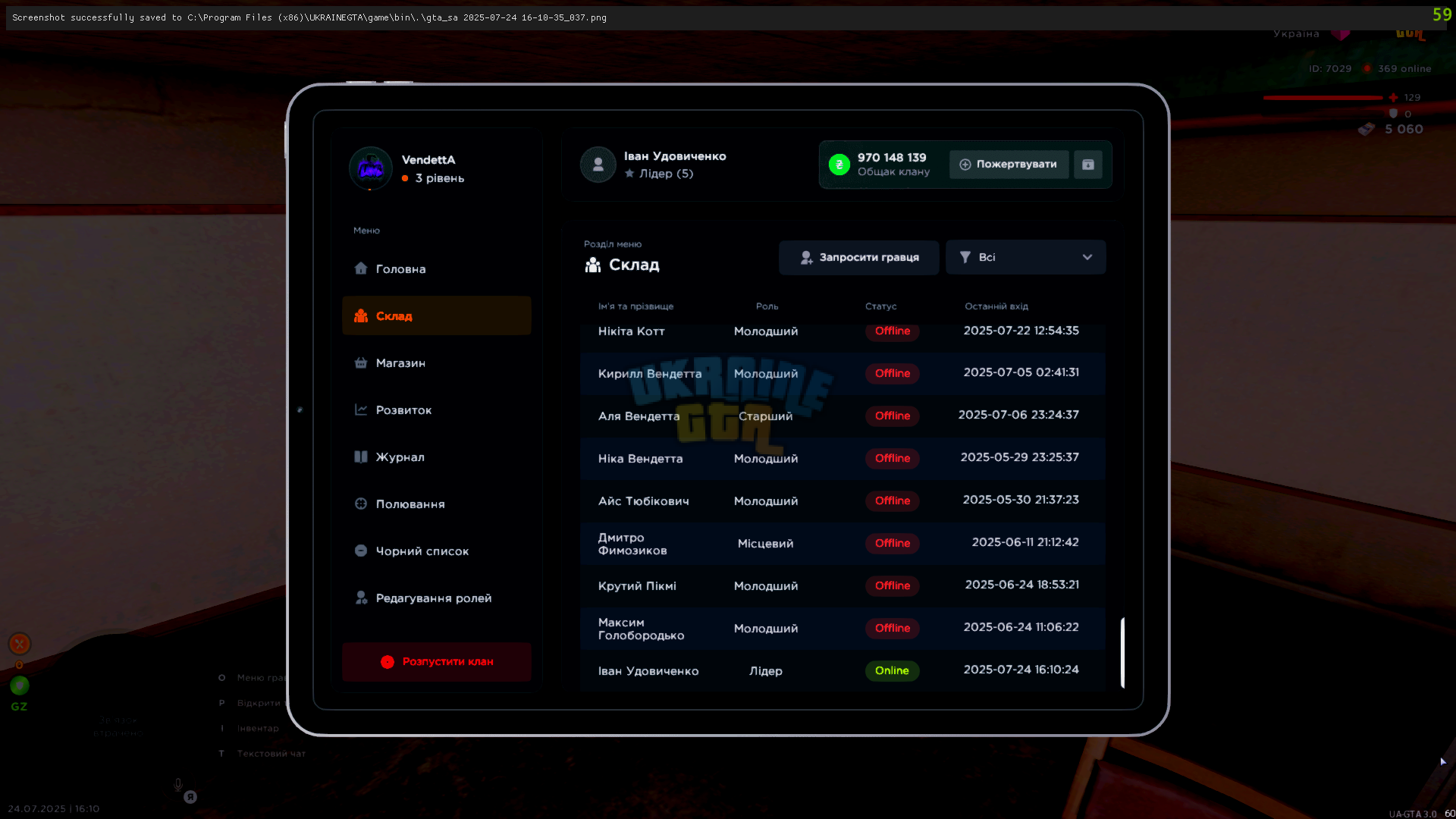The image size is (1456, 819).
Task: Click the funnel filter icon
Action: coord(965,257)
